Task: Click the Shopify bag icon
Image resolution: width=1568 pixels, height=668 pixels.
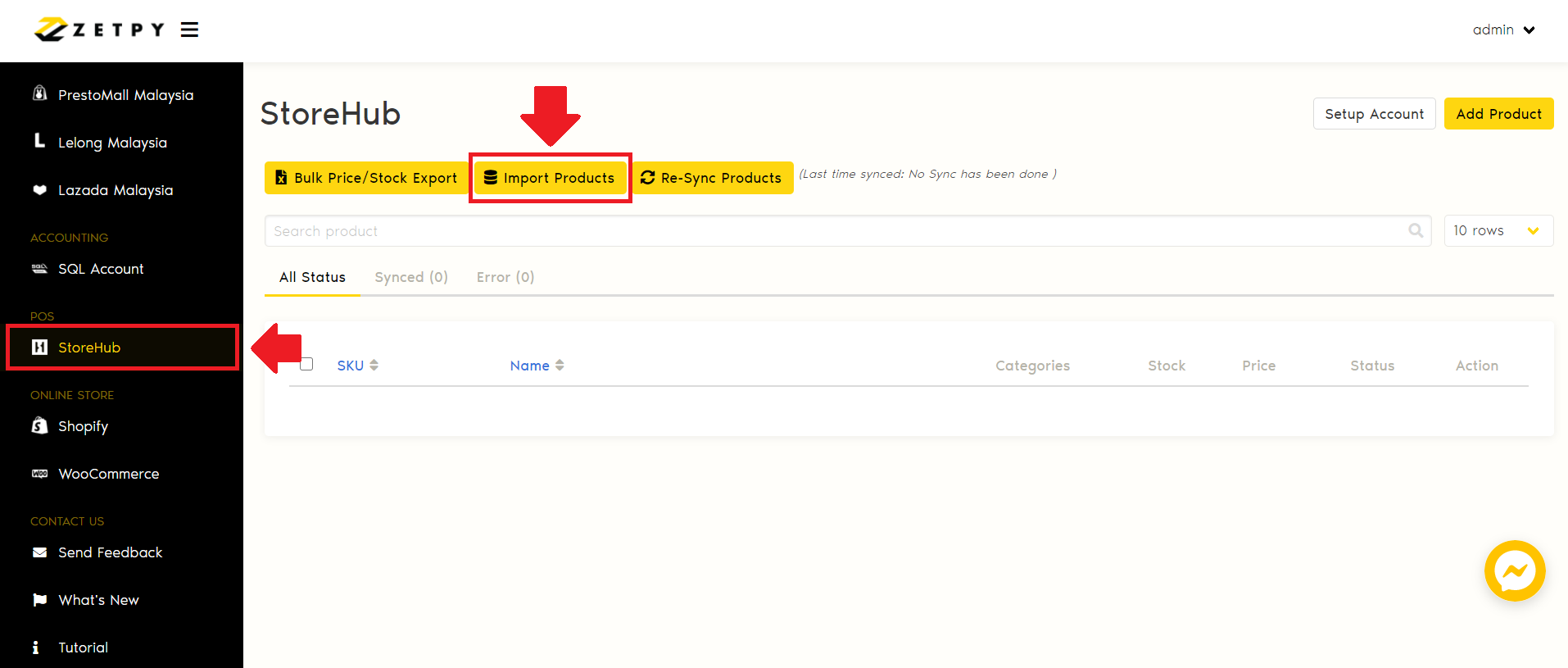Action: [39, 425]
